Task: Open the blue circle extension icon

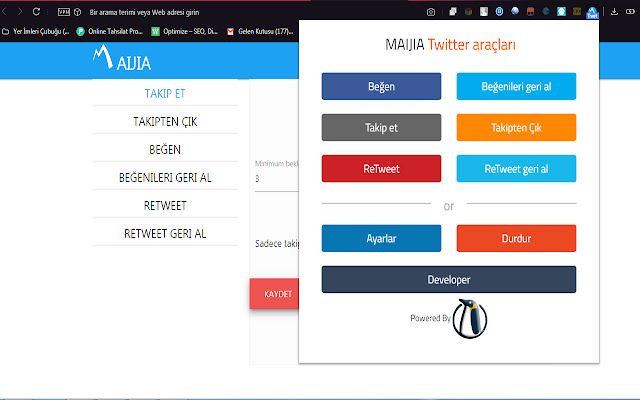Action: coord(499,12)
